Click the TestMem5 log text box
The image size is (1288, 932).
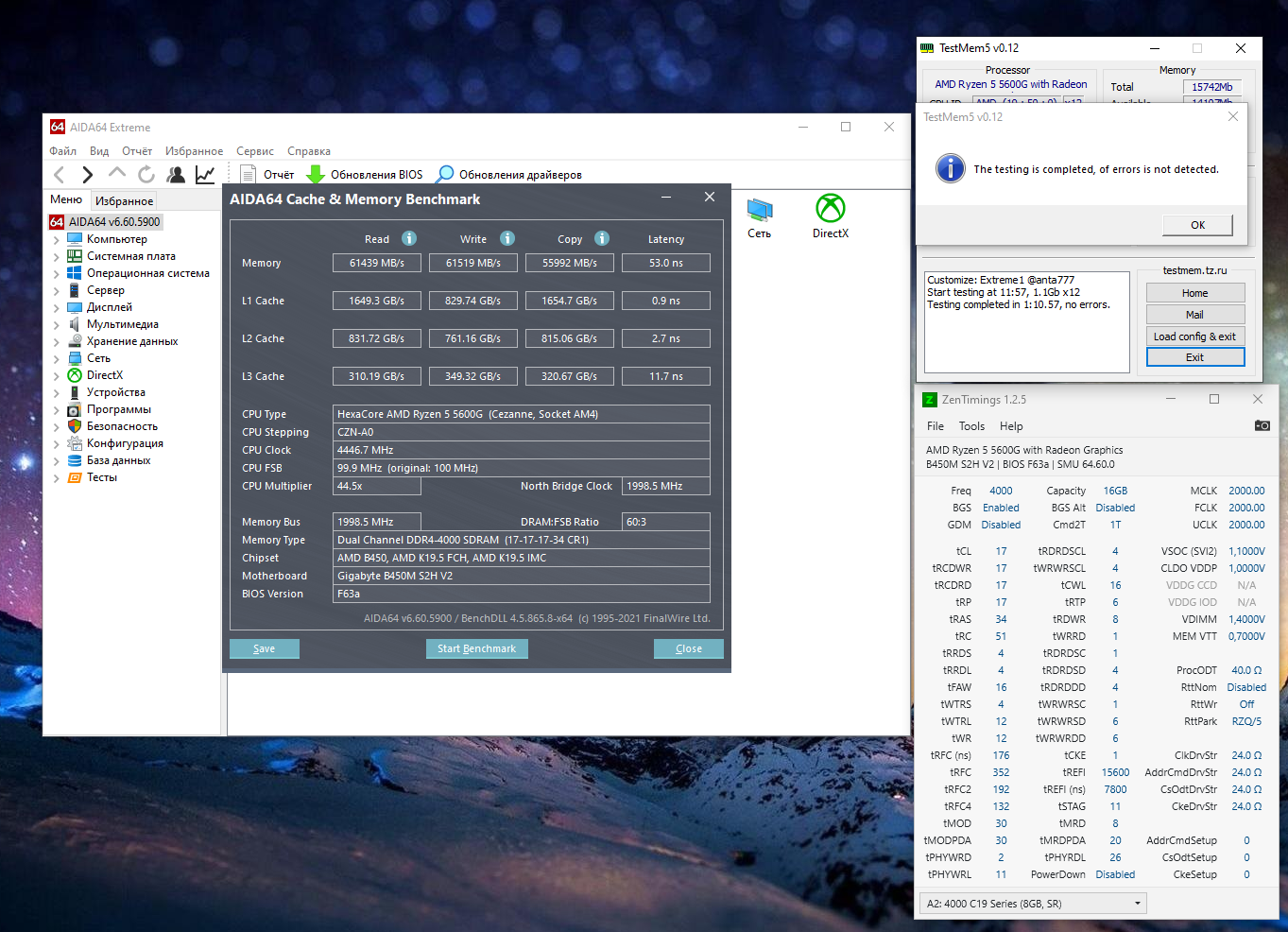tap(1027, 322)
